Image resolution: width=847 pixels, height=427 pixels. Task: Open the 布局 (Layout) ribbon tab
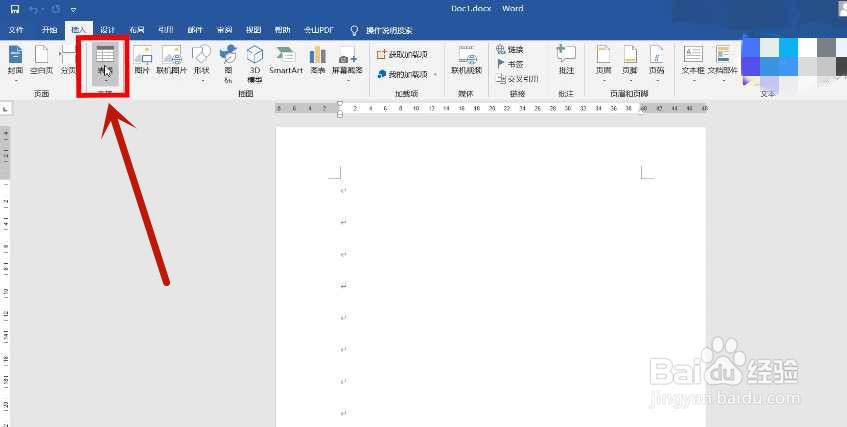[137, 30]
